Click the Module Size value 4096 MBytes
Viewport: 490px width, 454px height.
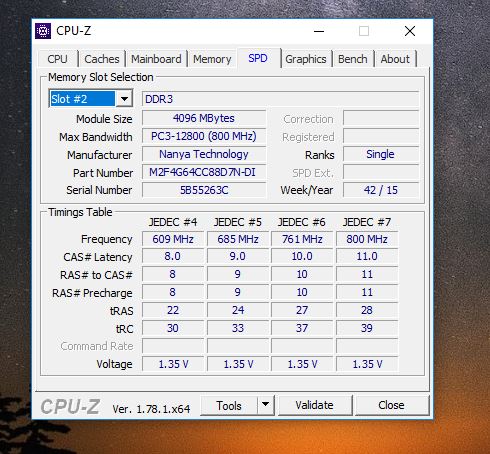point(204,118)
